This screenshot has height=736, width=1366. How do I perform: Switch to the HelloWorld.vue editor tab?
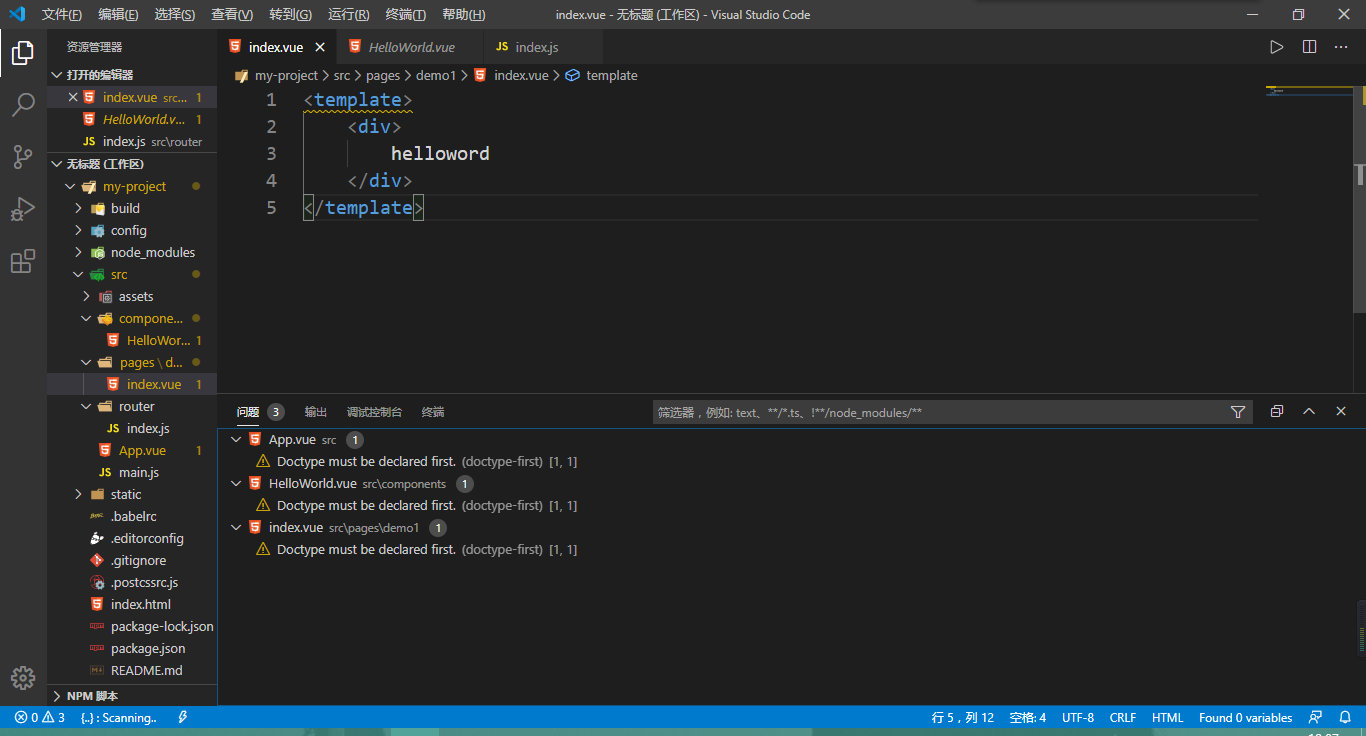point(409,47)
